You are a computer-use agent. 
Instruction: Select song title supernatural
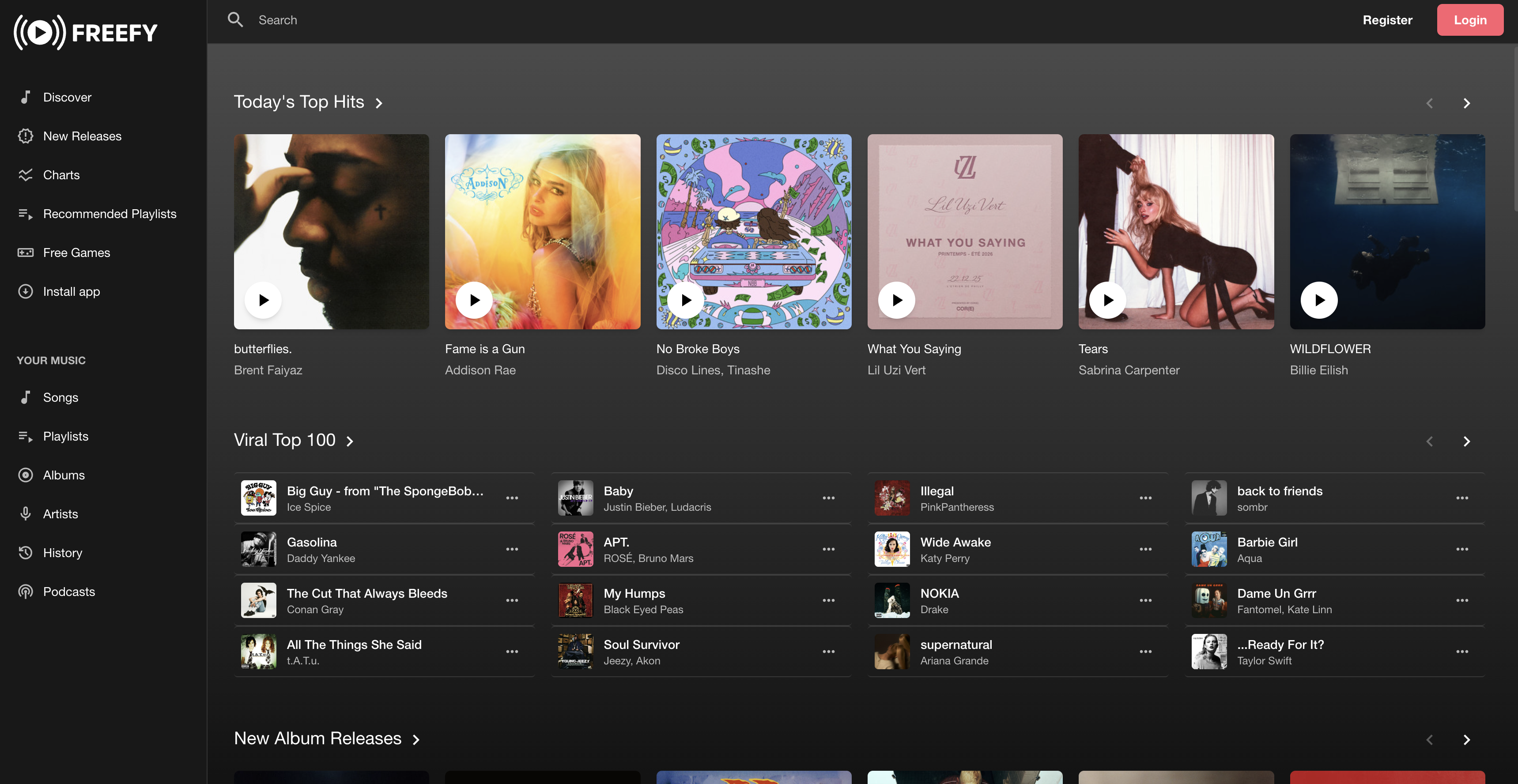956,645
